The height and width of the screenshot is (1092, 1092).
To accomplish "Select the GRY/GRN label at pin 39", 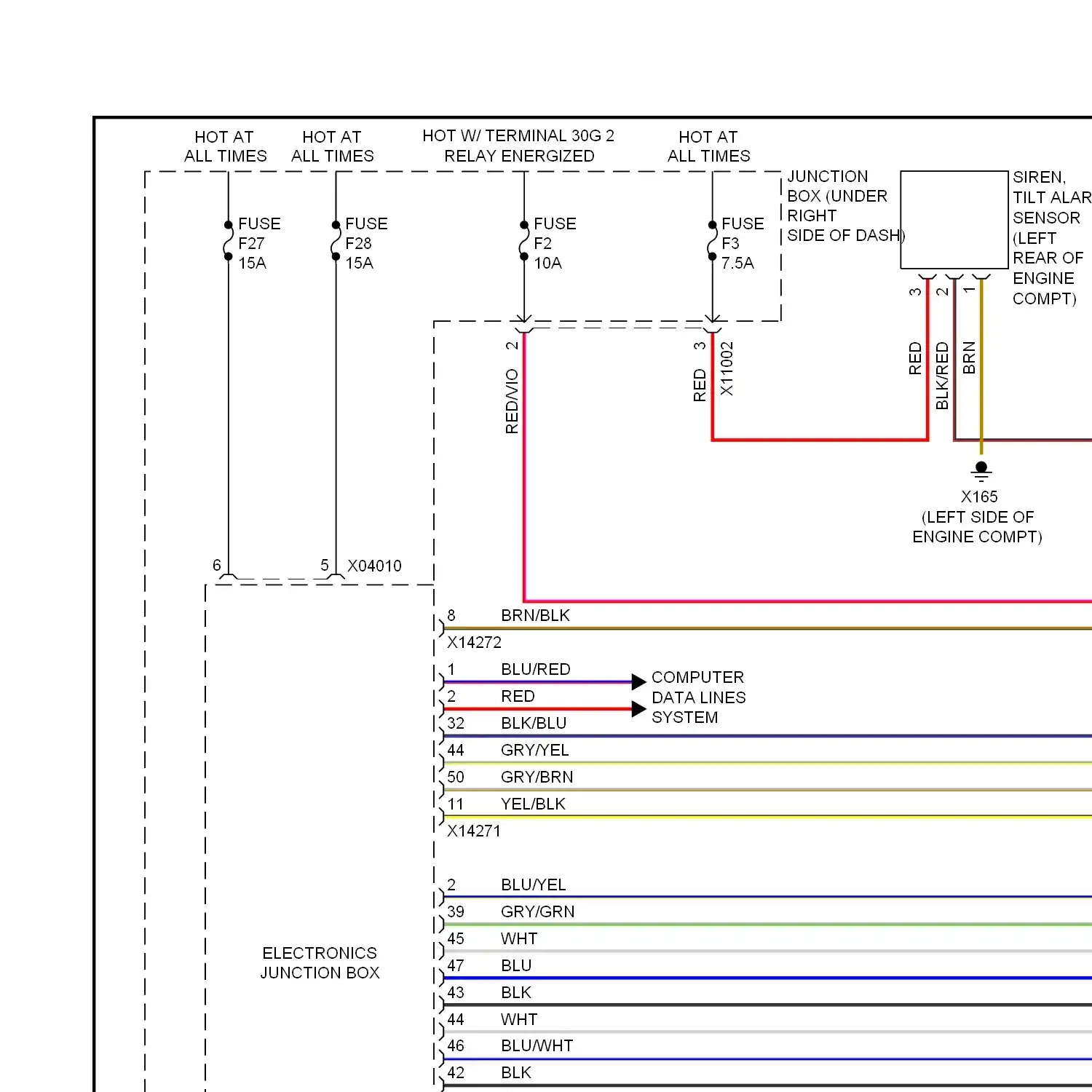I will click(538, 911).
